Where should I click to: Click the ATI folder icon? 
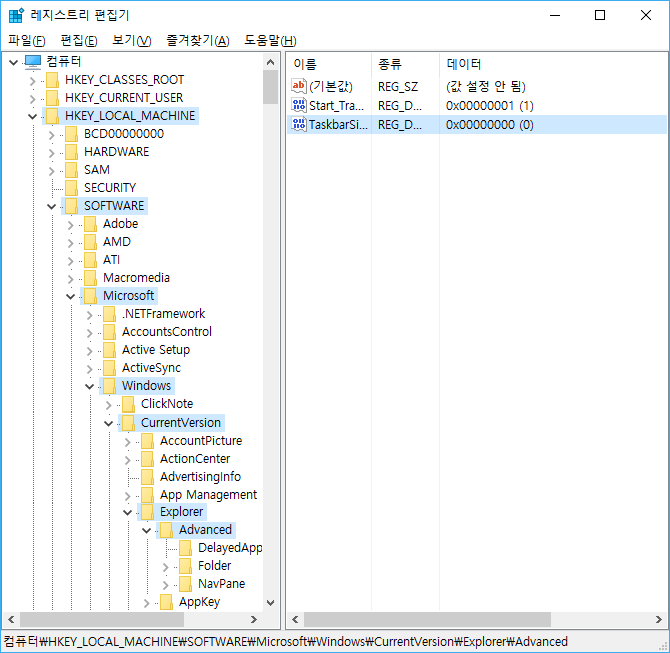click(x=90, y=259)
